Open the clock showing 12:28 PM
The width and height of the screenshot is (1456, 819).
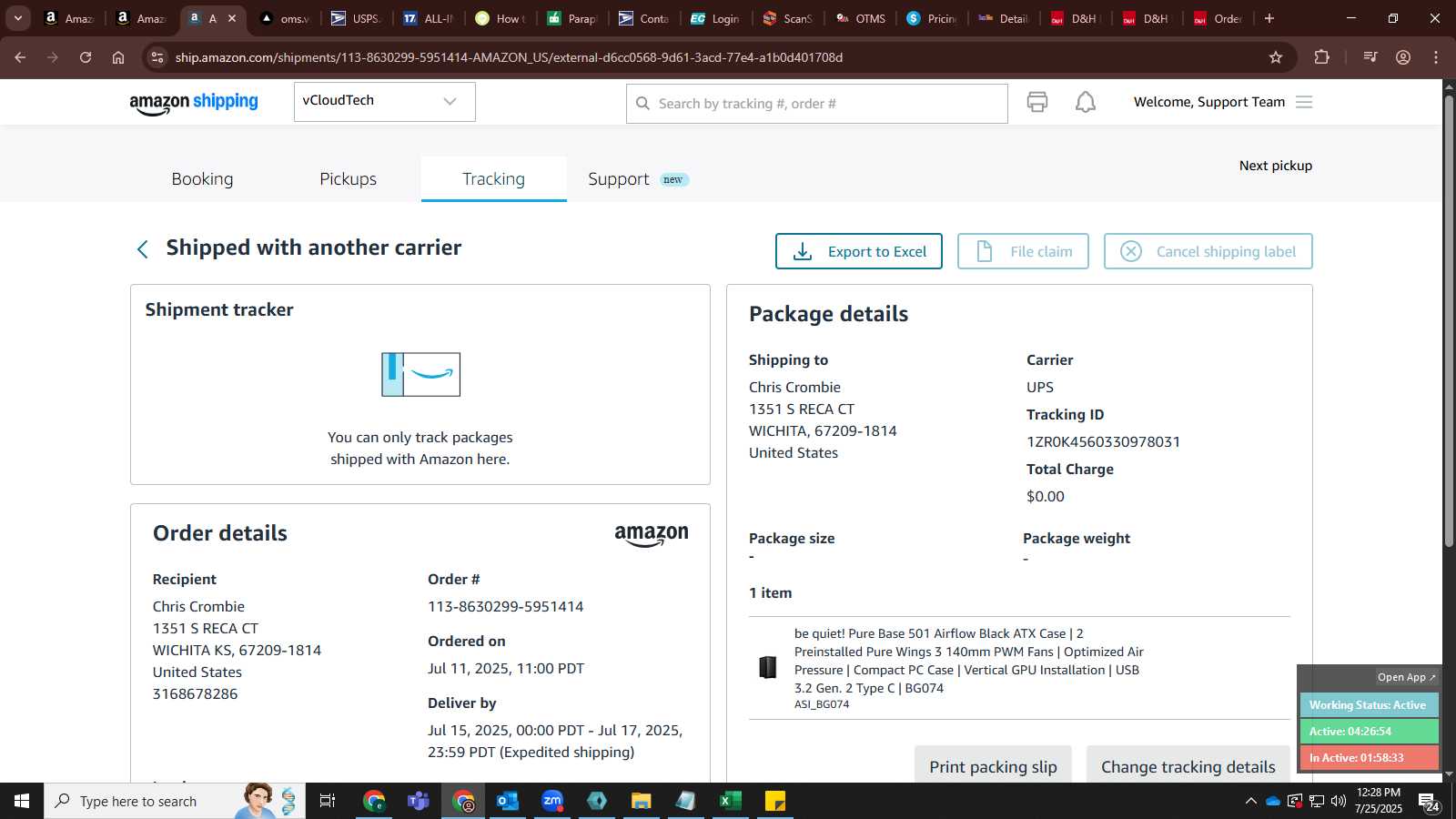1378,801
